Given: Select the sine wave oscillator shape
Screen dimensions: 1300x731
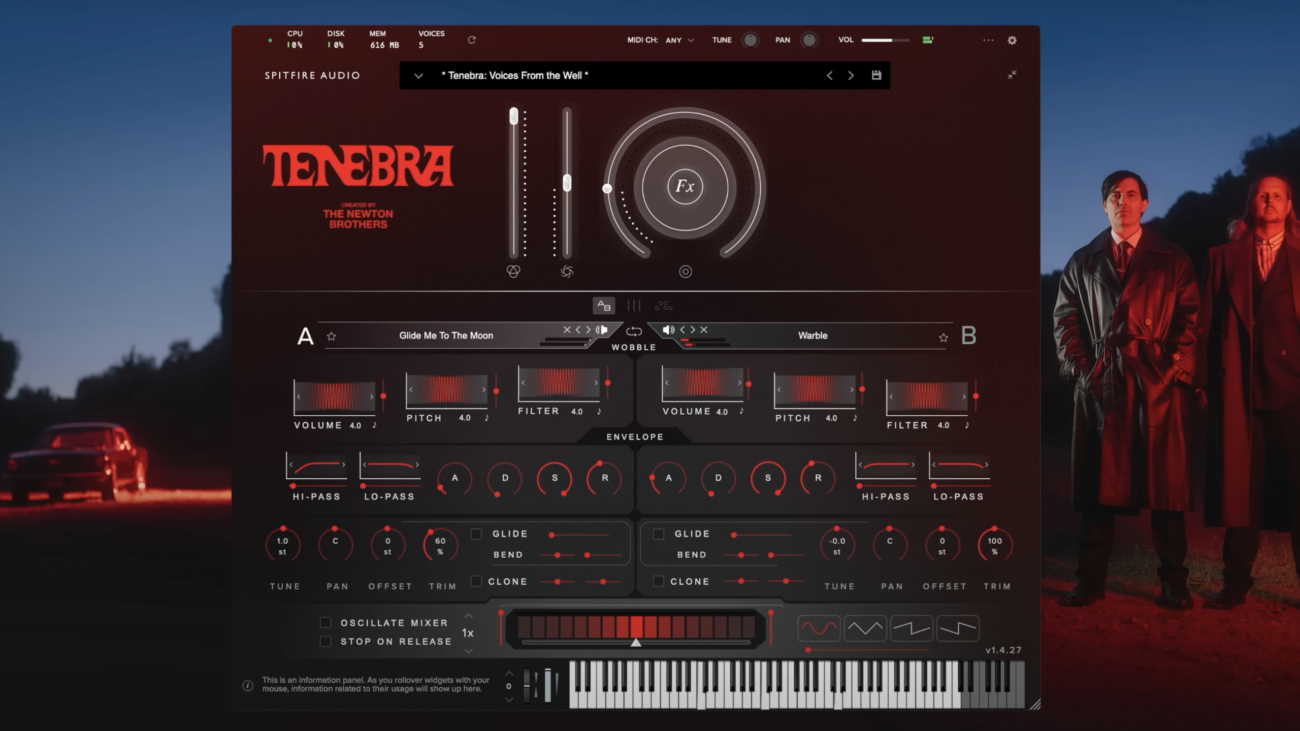Looking at the screenshot, I should pyautogui.click(x=819, y=628).
